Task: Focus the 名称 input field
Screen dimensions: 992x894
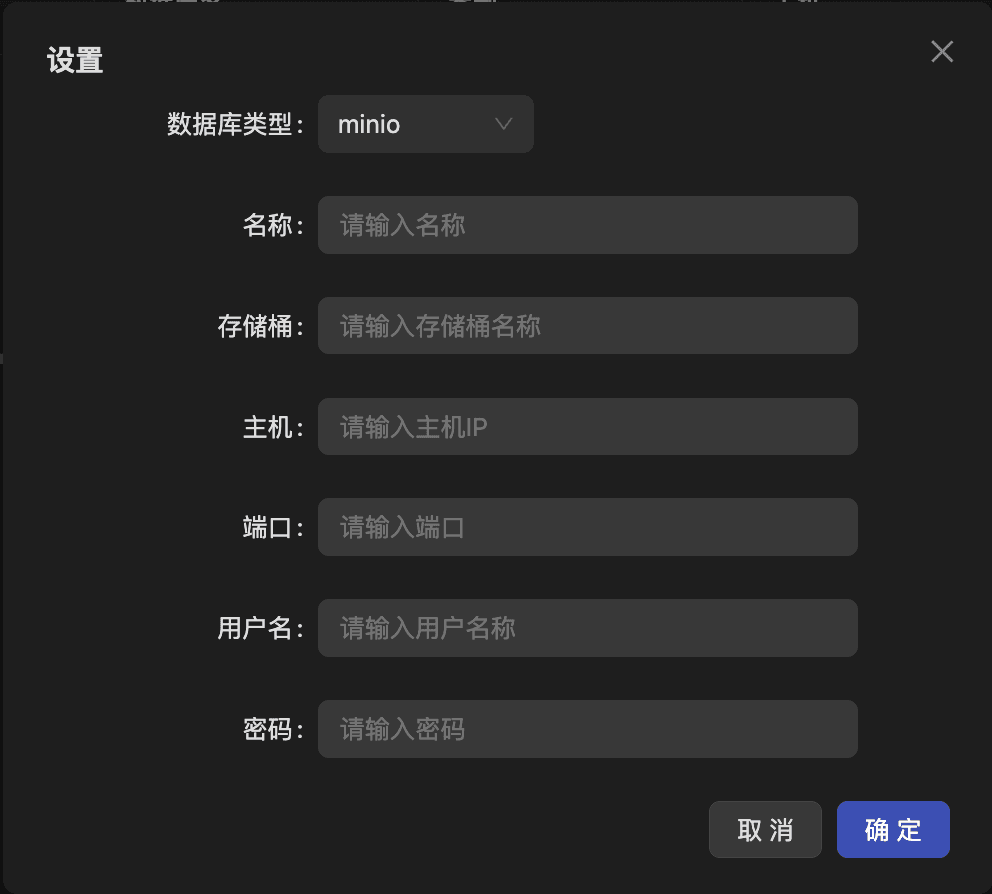Action: point(587,225)
